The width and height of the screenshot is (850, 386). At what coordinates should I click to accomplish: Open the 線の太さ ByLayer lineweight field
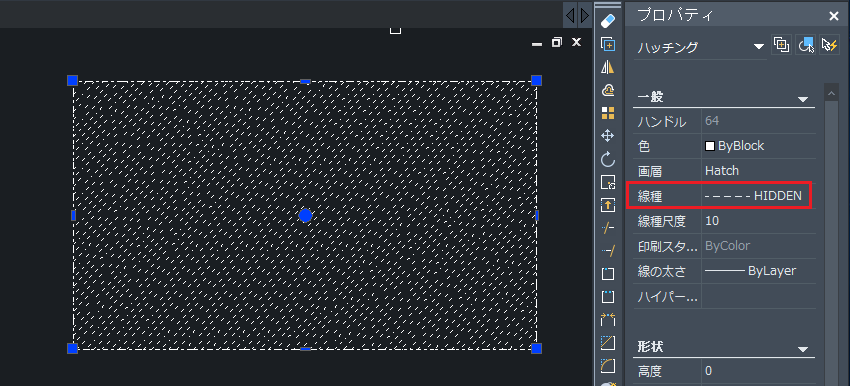(x=758, y=271)
